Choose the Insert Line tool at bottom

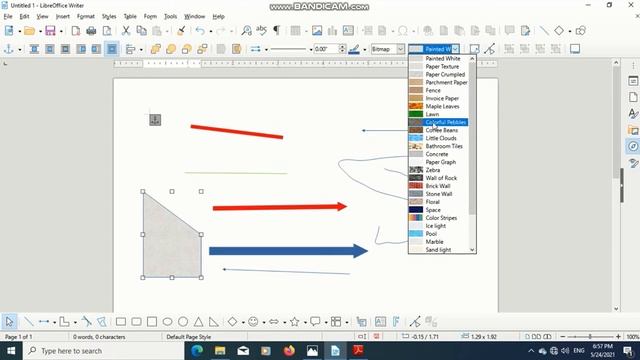(x=28, y=322)
